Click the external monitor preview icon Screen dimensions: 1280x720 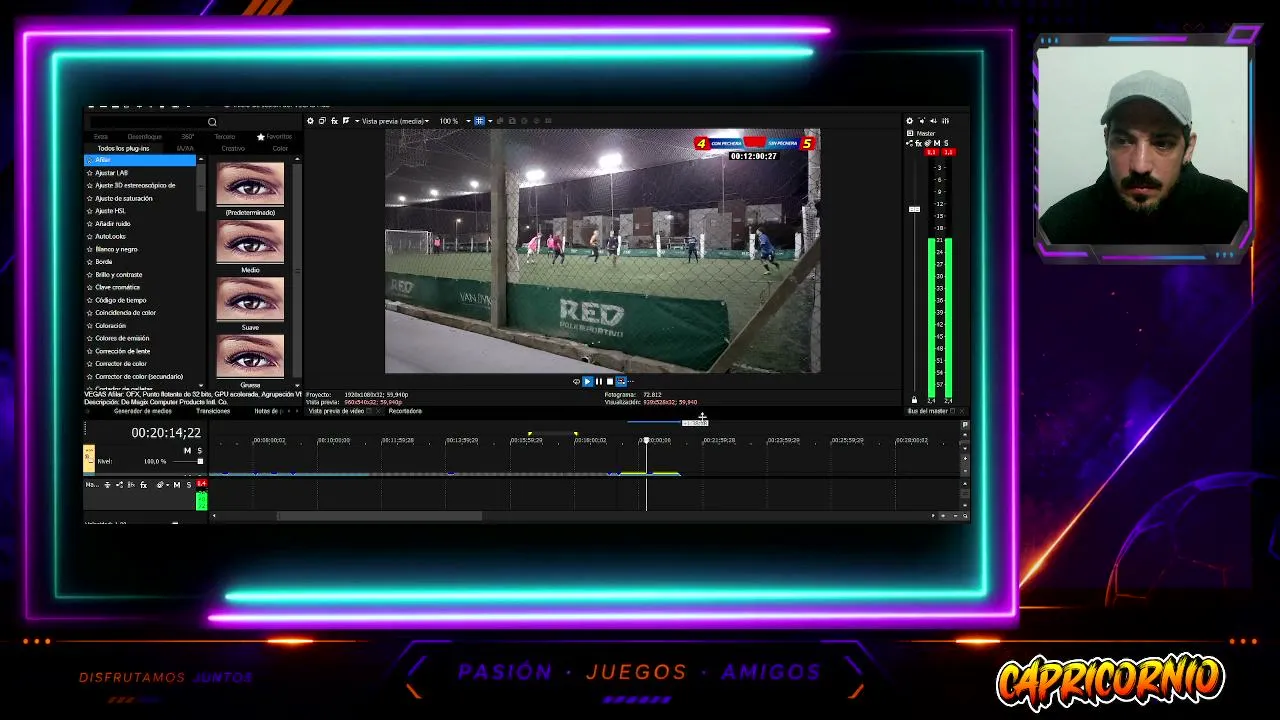[322, 121]
